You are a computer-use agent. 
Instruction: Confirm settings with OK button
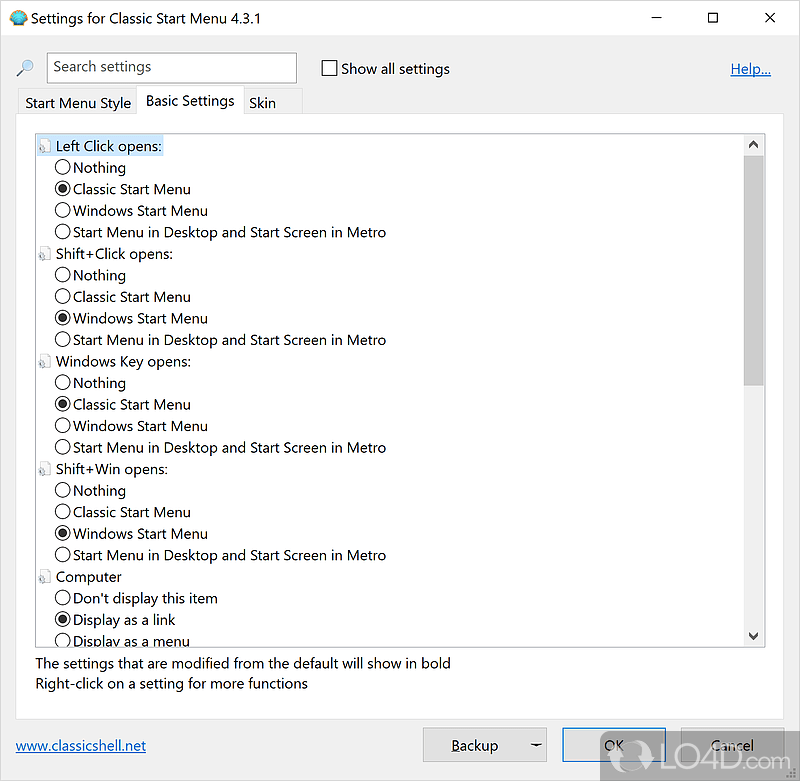point(614,745)
